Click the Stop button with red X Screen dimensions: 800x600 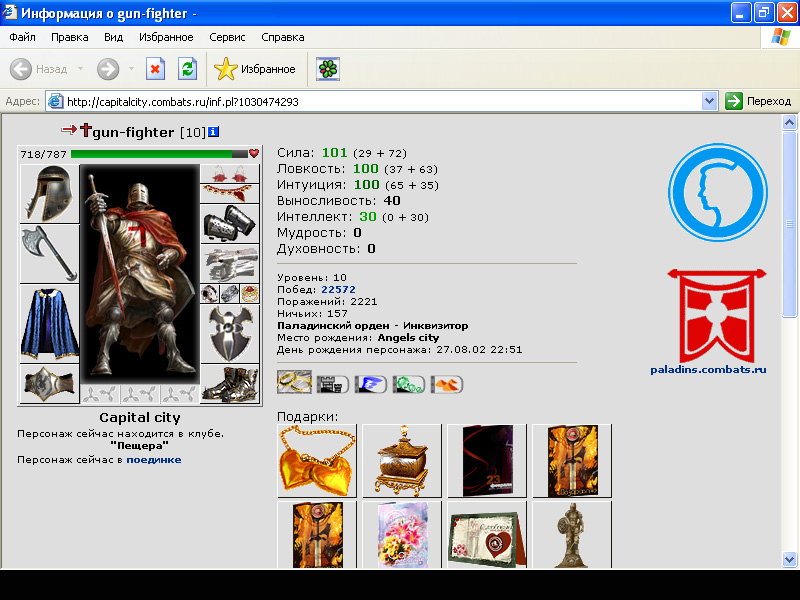pyautogui.click(x=155, y=69)
